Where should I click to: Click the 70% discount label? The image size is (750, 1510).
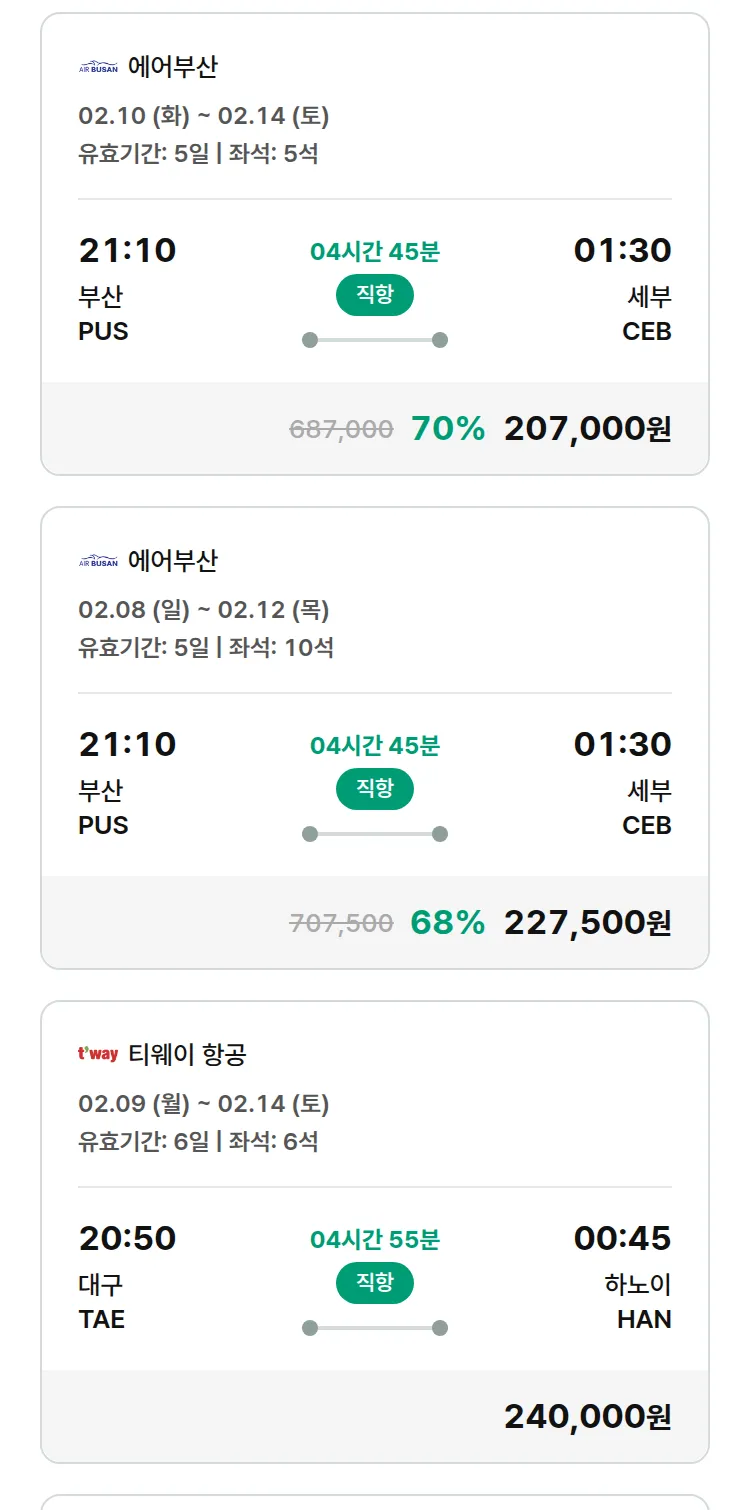coord(448,429)
